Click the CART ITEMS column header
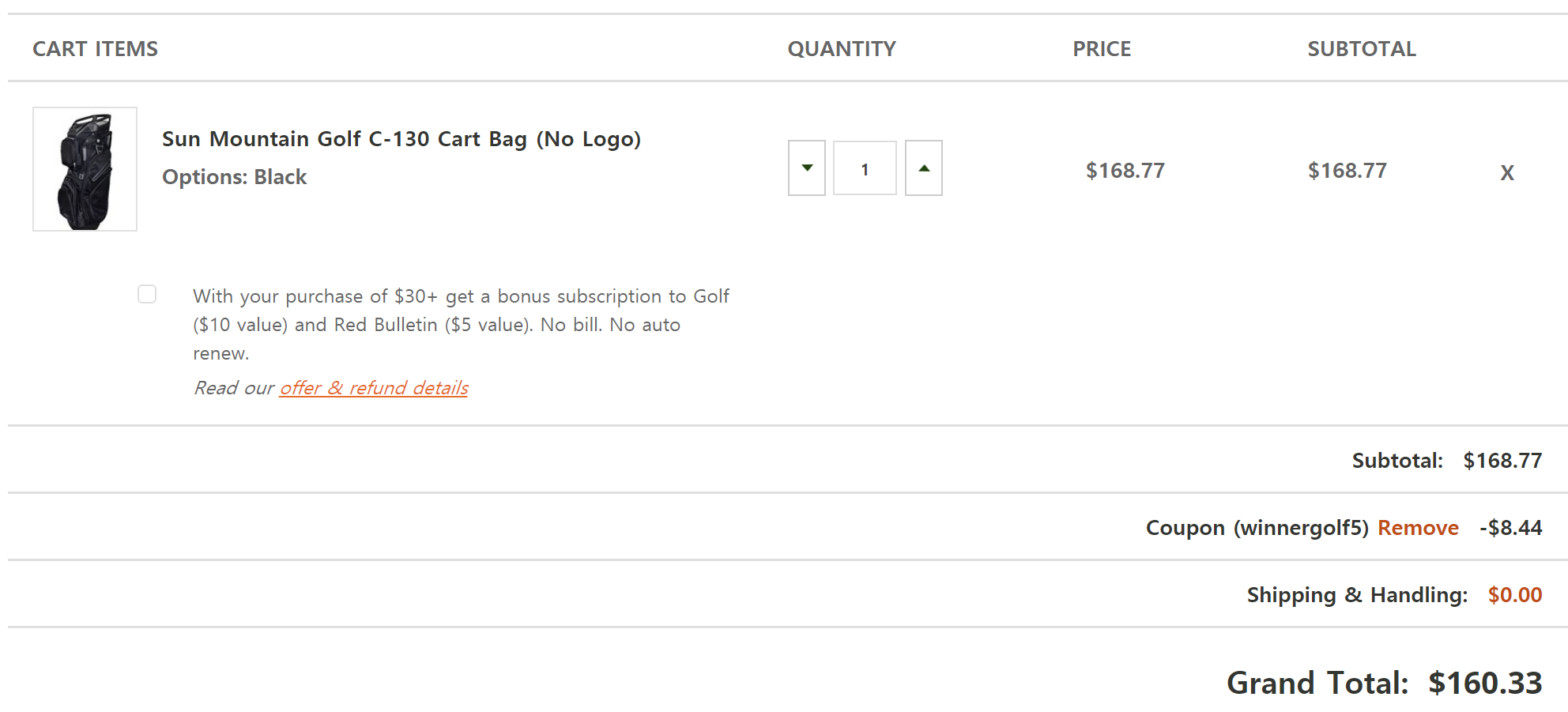Screen dimensions: 1568x712 [95, 49]
